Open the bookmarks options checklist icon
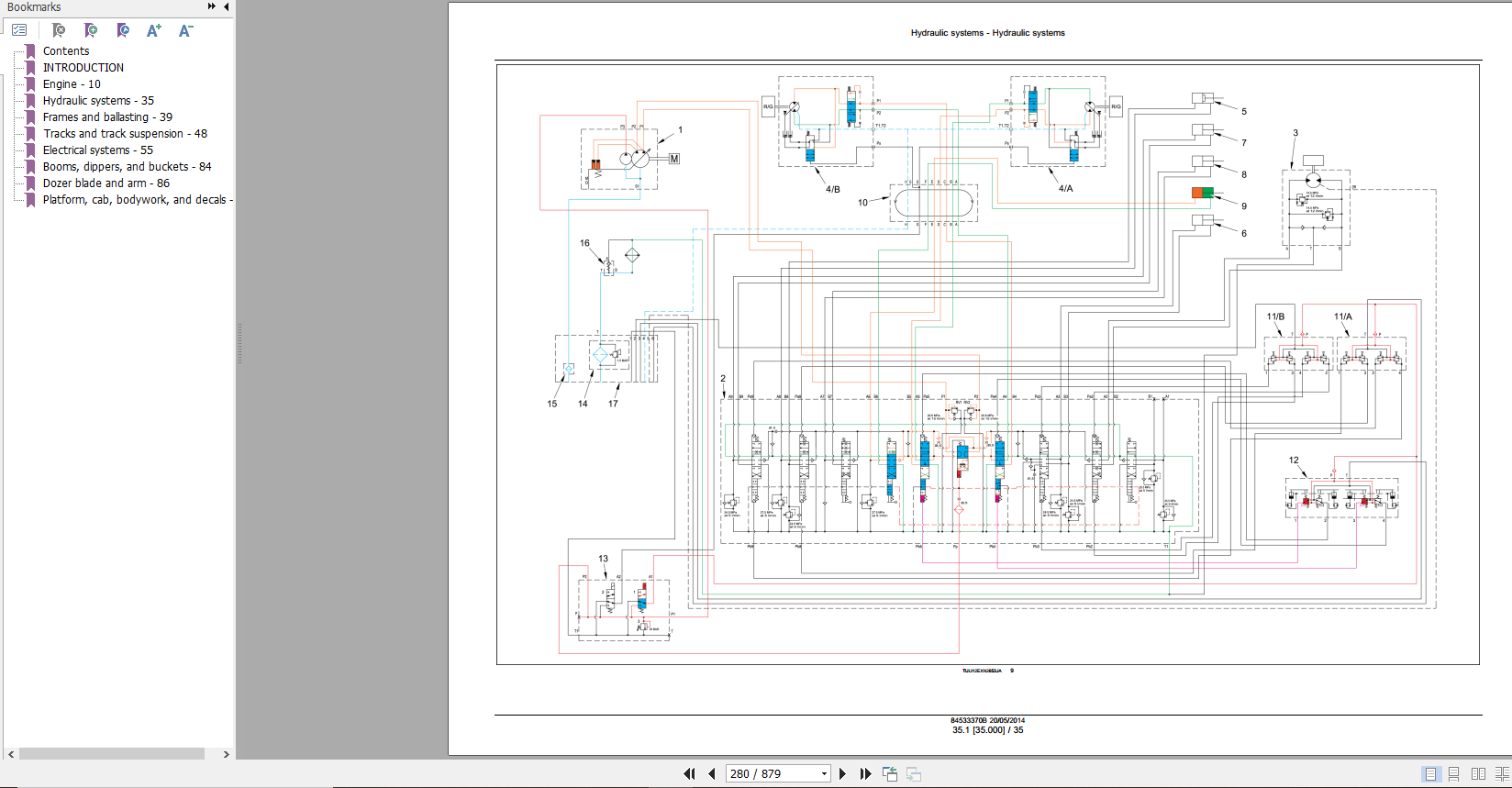 tap(19, 30)
